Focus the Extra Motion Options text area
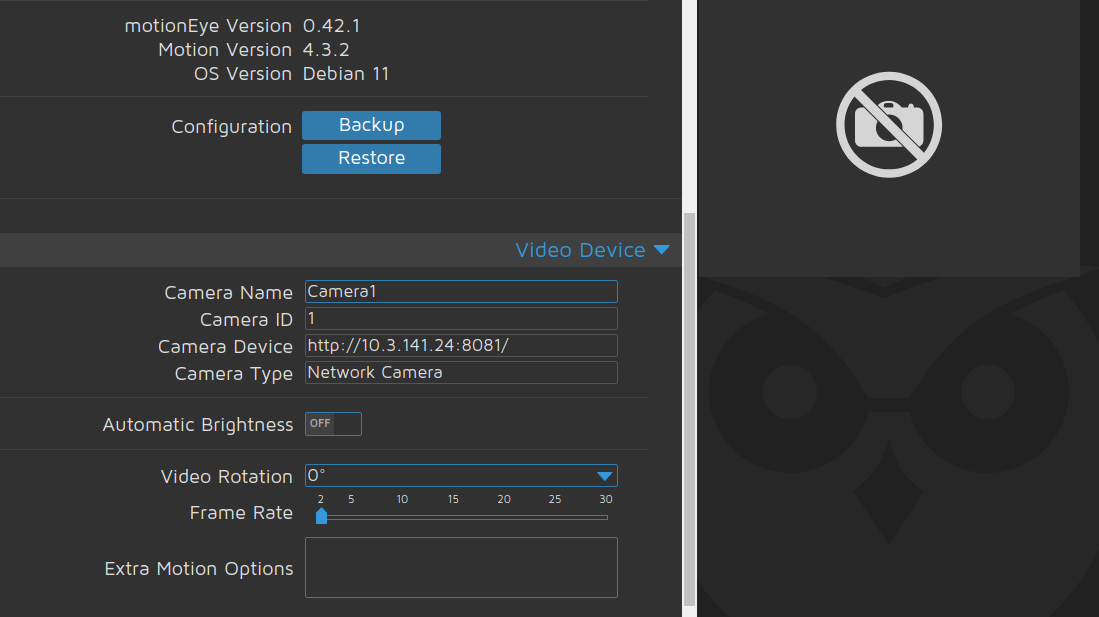1099x617 pixels. click(x=460, y=567)
